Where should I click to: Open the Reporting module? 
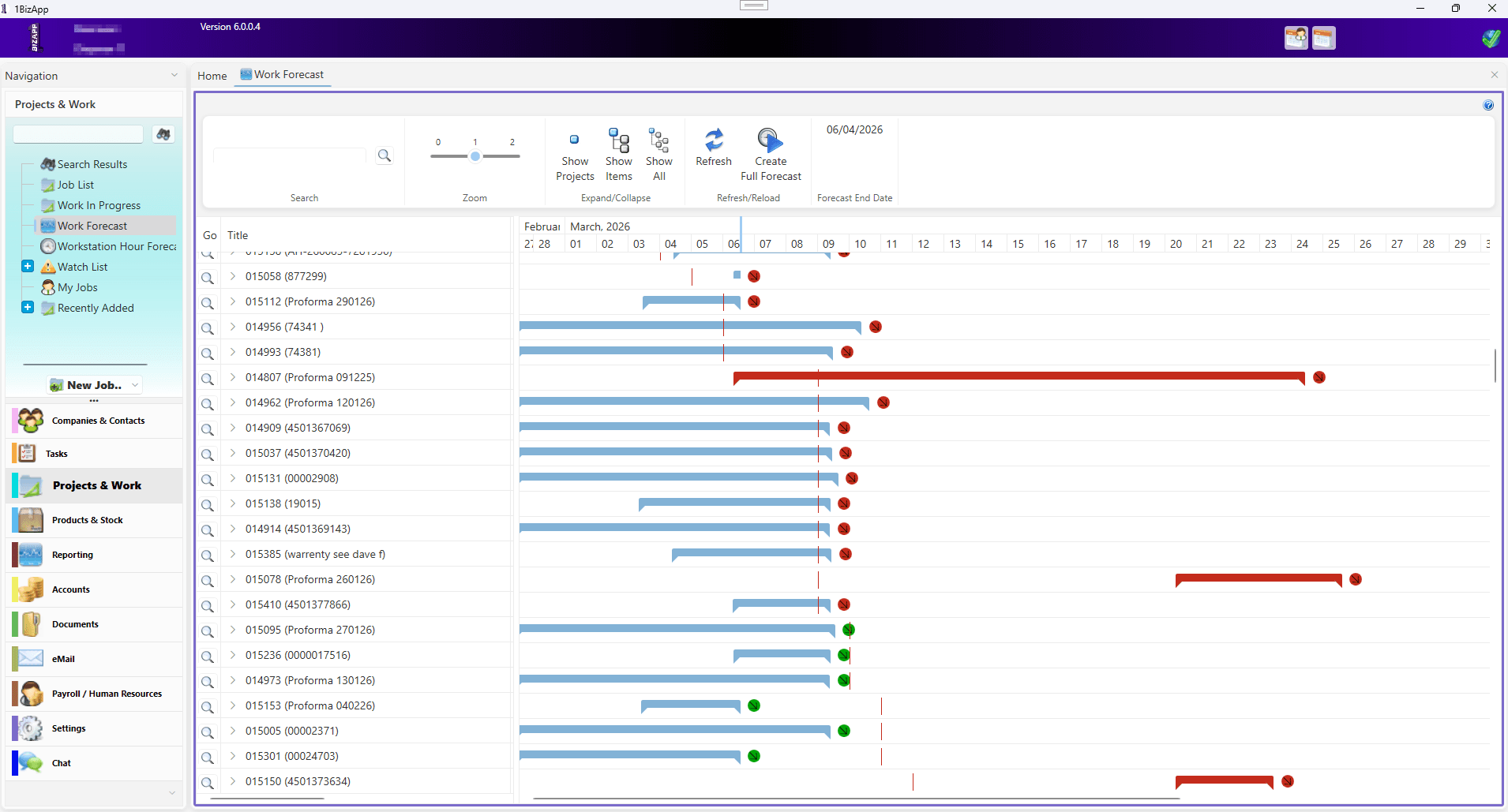[x=94, y=555]
